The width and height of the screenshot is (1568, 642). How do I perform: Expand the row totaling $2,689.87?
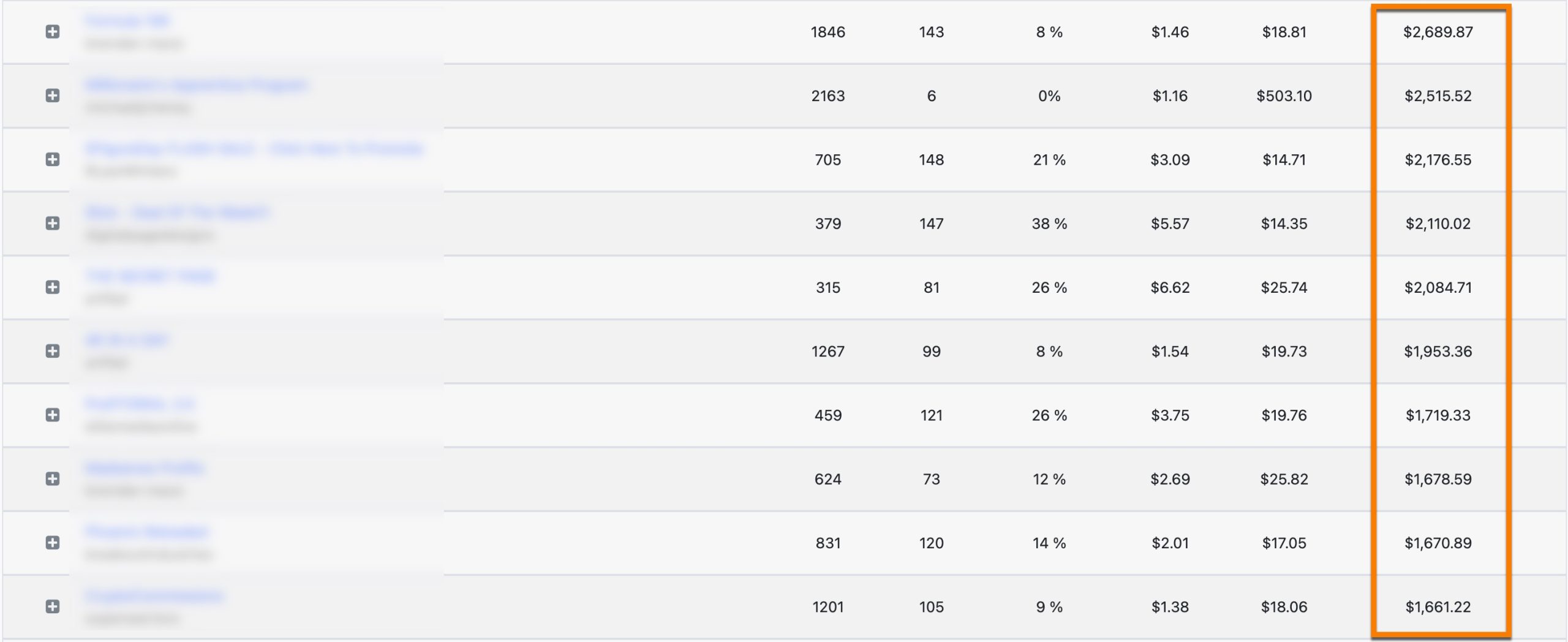53,32
